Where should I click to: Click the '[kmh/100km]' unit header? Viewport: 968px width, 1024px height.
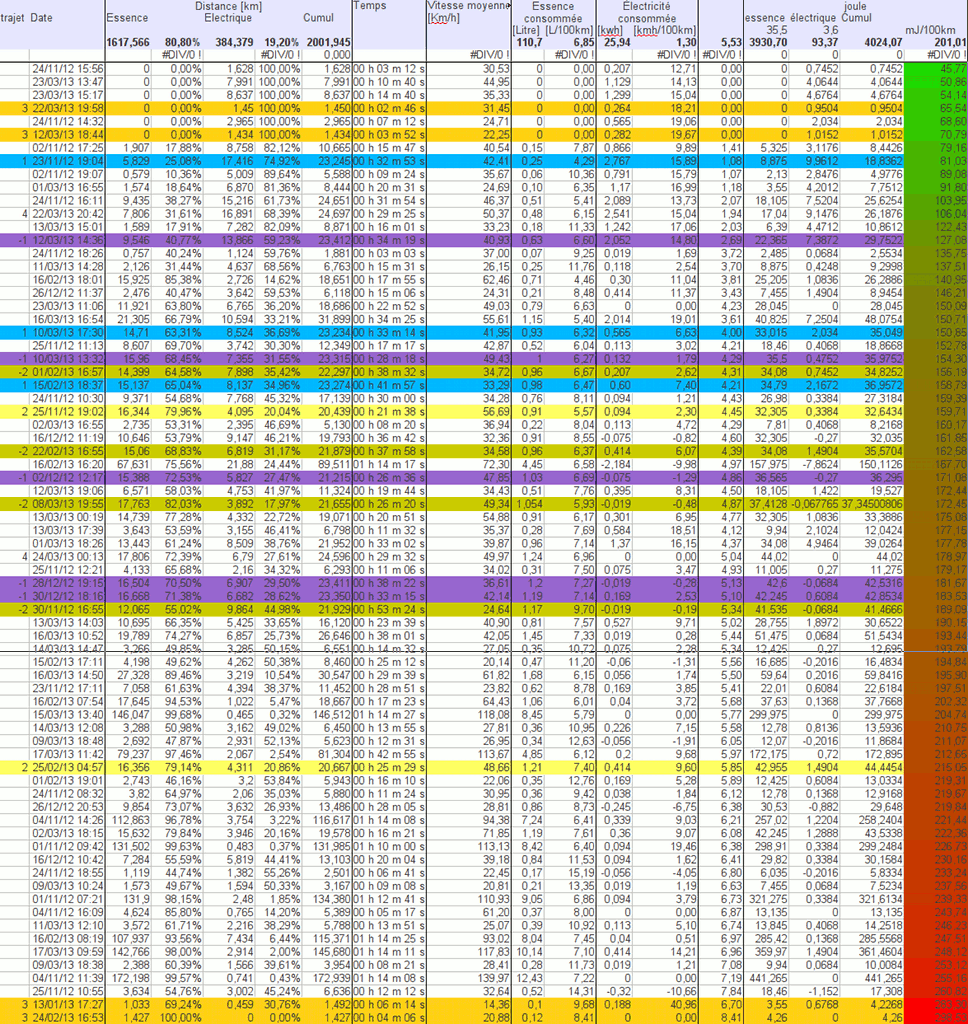665,30
